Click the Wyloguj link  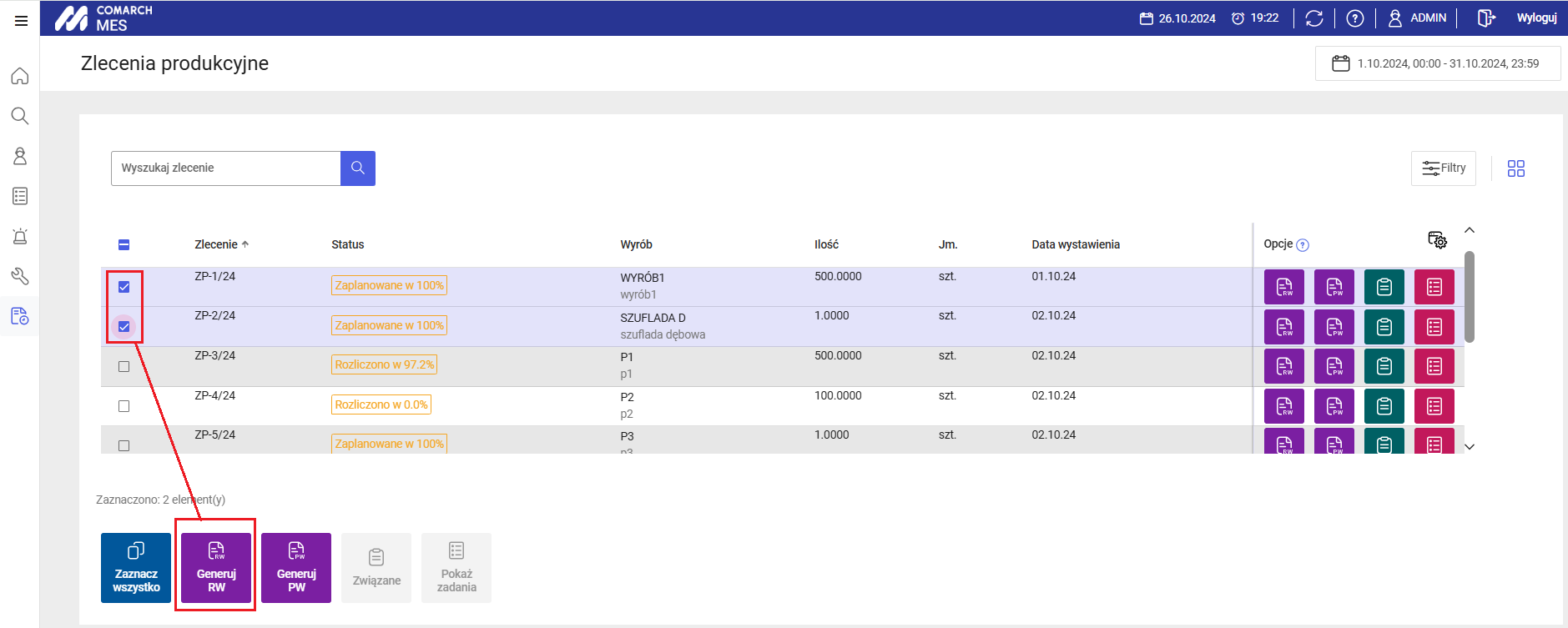pos(1536,18)
